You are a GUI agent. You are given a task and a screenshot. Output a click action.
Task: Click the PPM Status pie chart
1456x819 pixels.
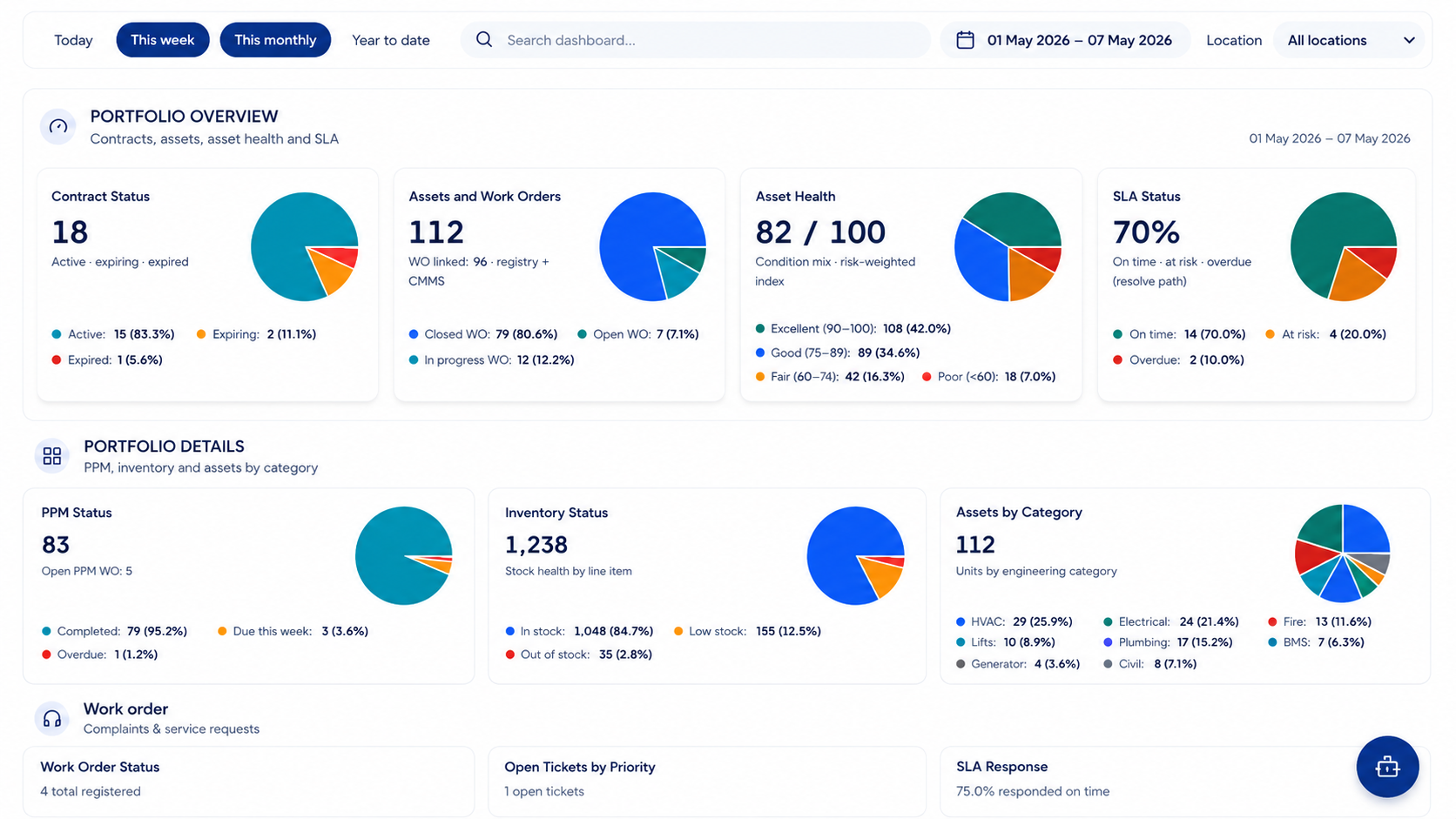[x=404, y=555]
